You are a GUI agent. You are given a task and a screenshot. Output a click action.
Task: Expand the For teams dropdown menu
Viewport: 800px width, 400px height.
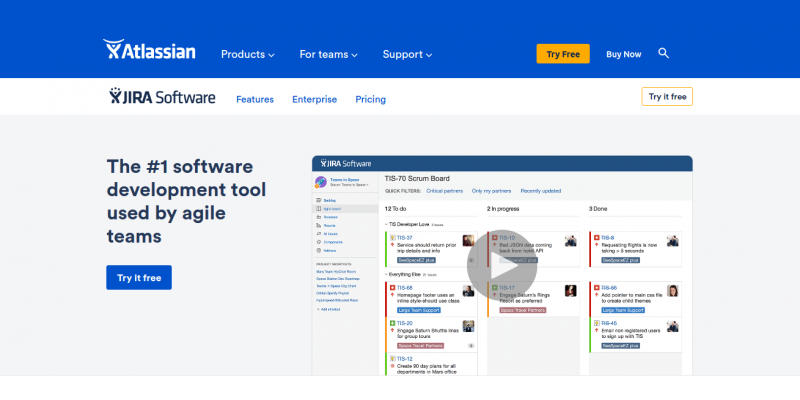coord(329,54)
